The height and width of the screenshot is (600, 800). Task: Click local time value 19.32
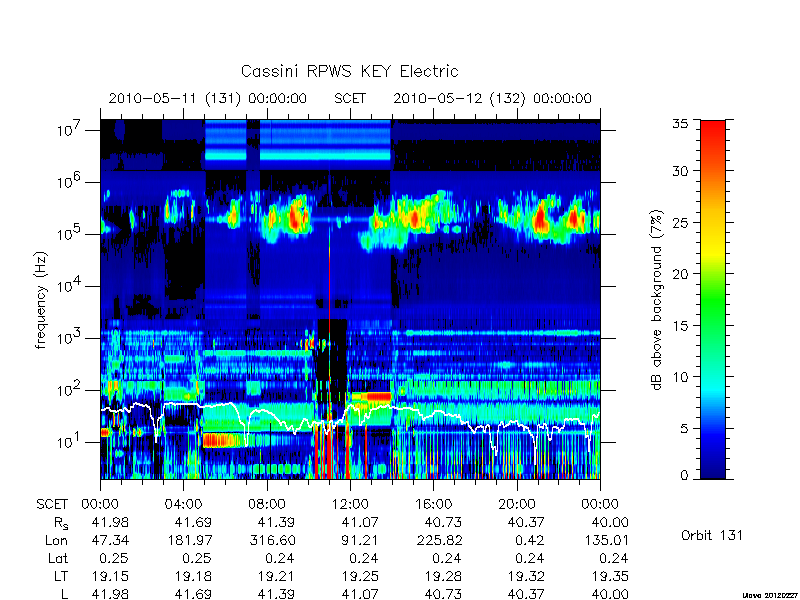click(527, 576)
